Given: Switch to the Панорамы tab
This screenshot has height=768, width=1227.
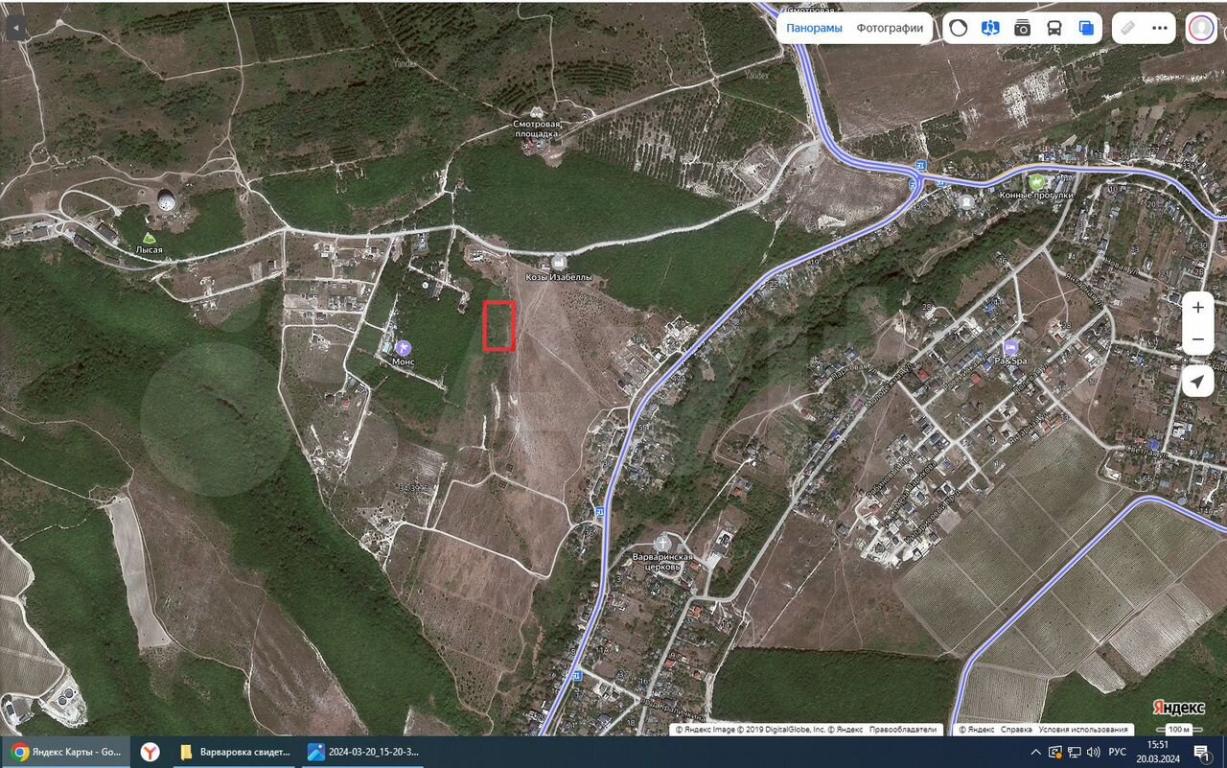Looking at the screenshot, I should 813,28.
